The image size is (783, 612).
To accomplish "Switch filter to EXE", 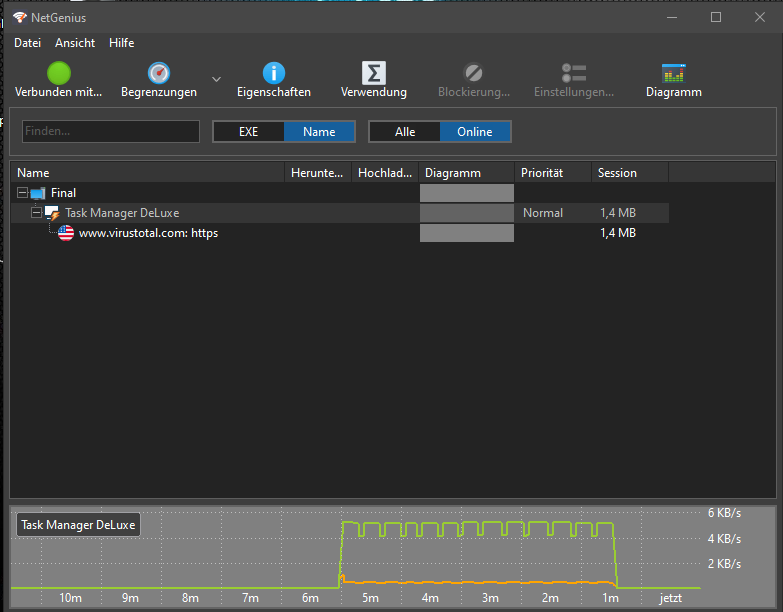I will (x=249, y=132).
